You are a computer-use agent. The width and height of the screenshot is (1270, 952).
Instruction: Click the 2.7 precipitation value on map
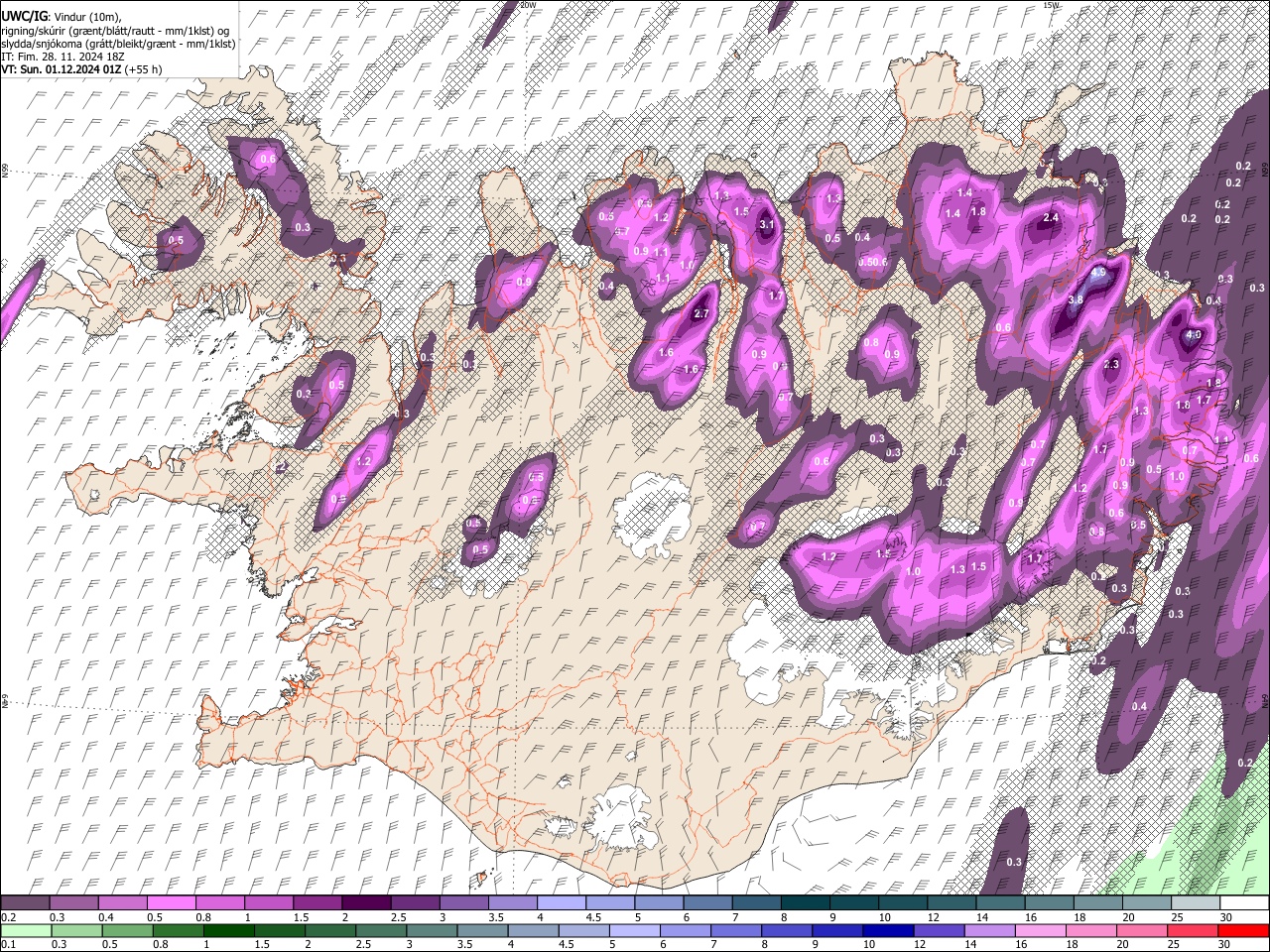pyautogui.click(x=700, y=313)
